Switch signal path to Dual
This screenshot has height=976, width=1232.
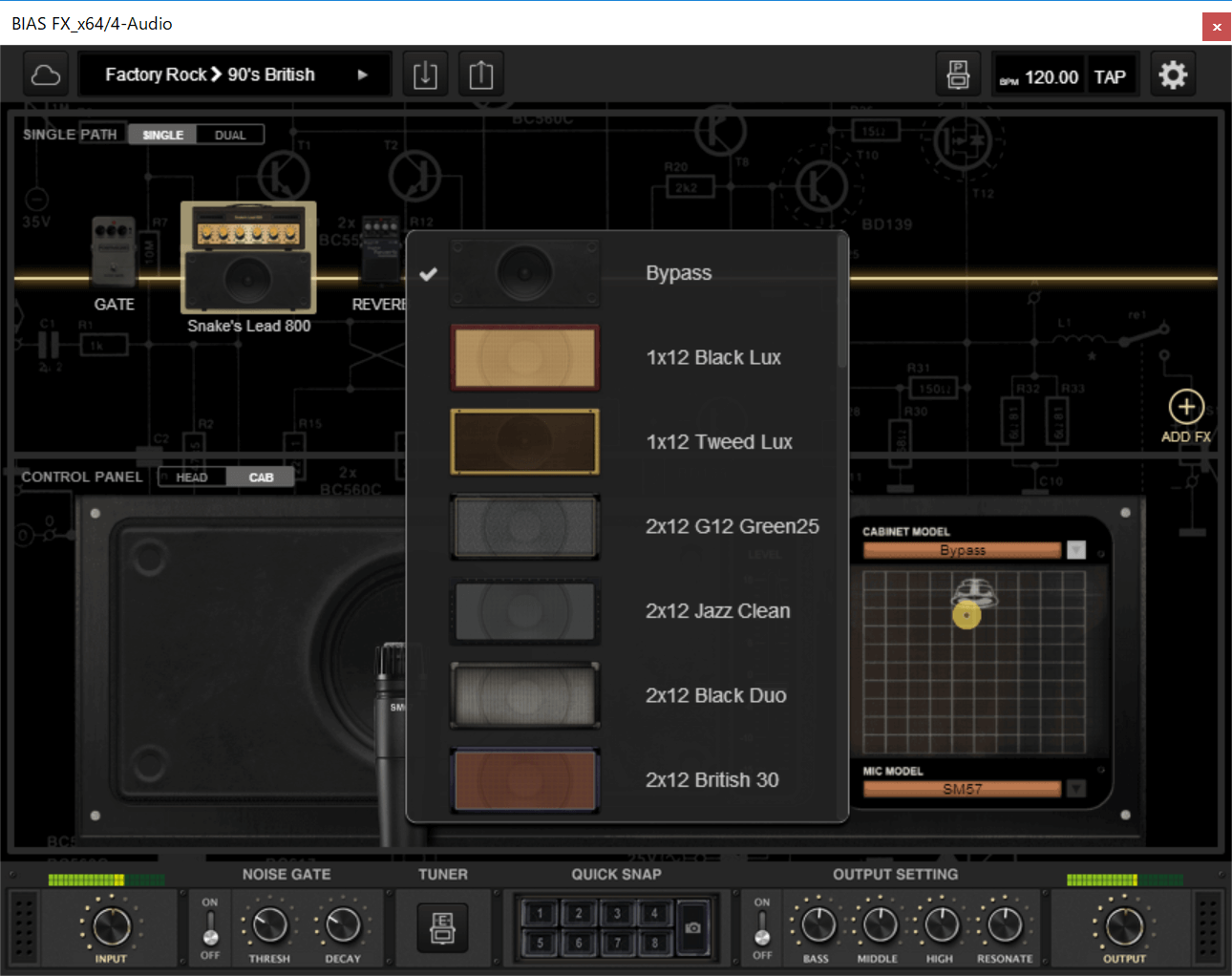tap(230, 135)
